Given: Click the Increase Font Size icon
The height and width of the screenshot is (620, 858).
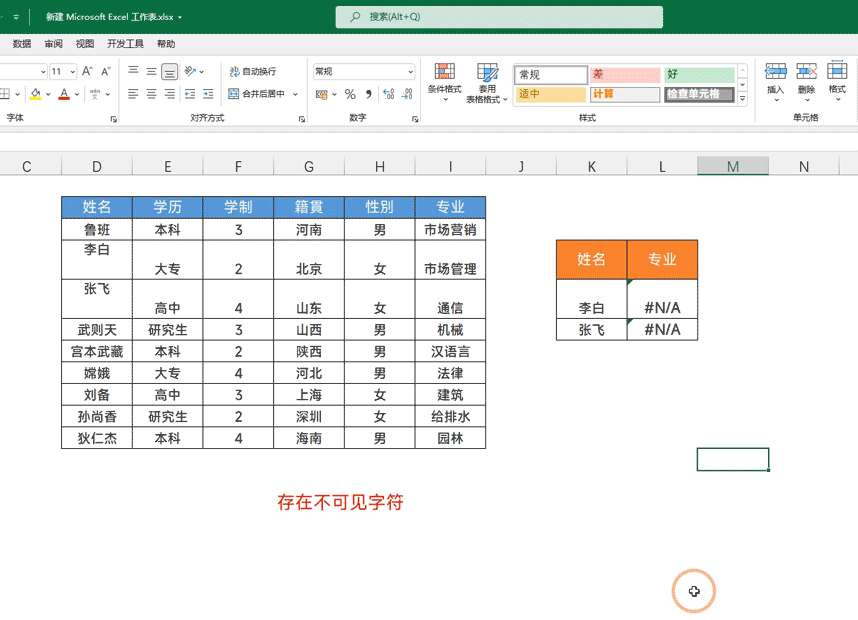Looking at the screenshot, I should 87,71.
